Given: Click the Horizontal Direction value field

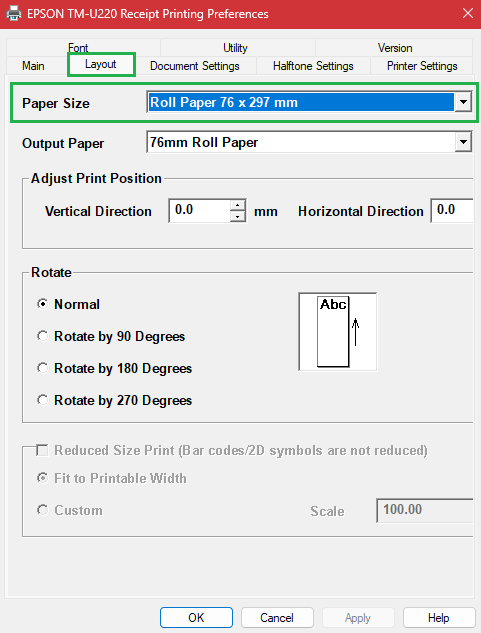Looking at the screenshot, I should 452,210.
